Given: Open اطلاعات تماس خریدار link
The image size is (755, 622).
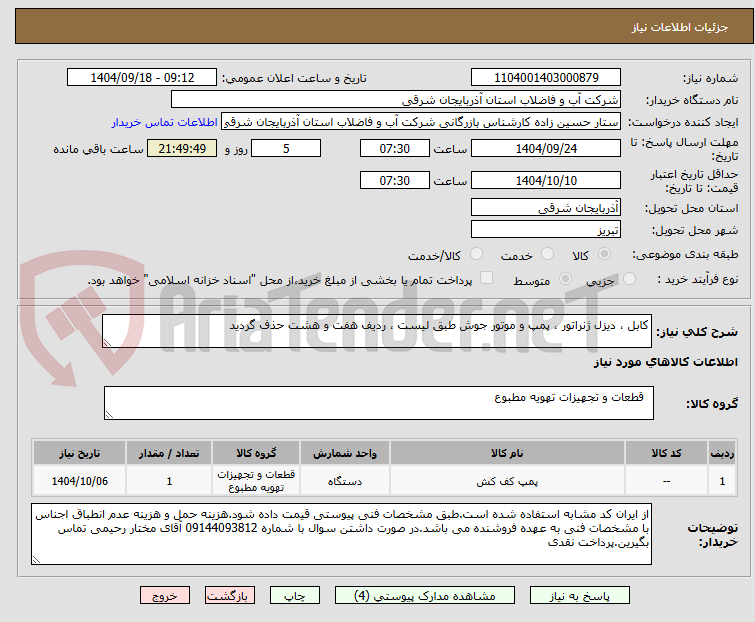Looking at the screenshot, I should (x=165, y=122).
